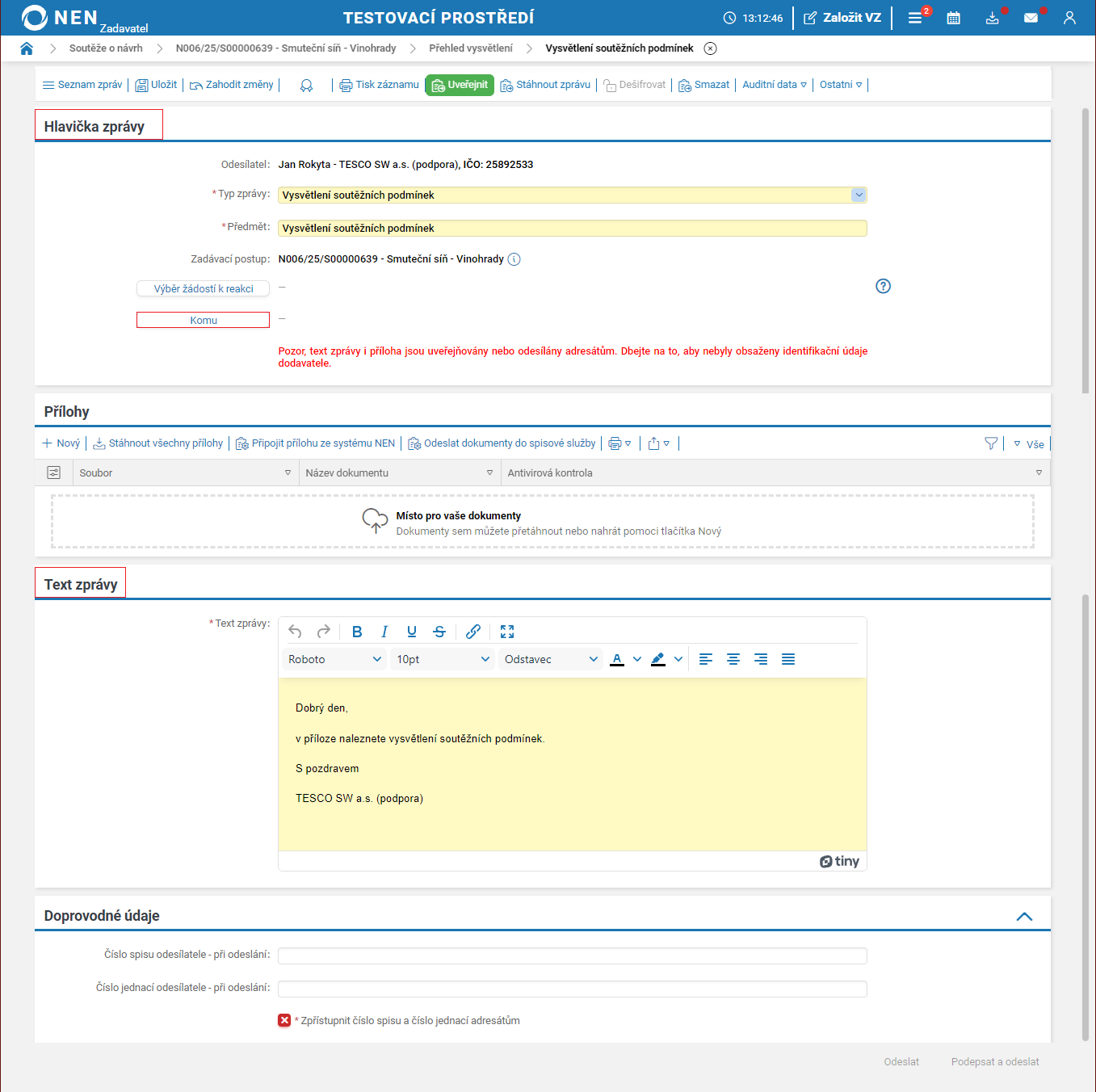Screen dimensions: 1096x1092
Task: Publish the message with Uveřejnit
Action: coord(460,85)
